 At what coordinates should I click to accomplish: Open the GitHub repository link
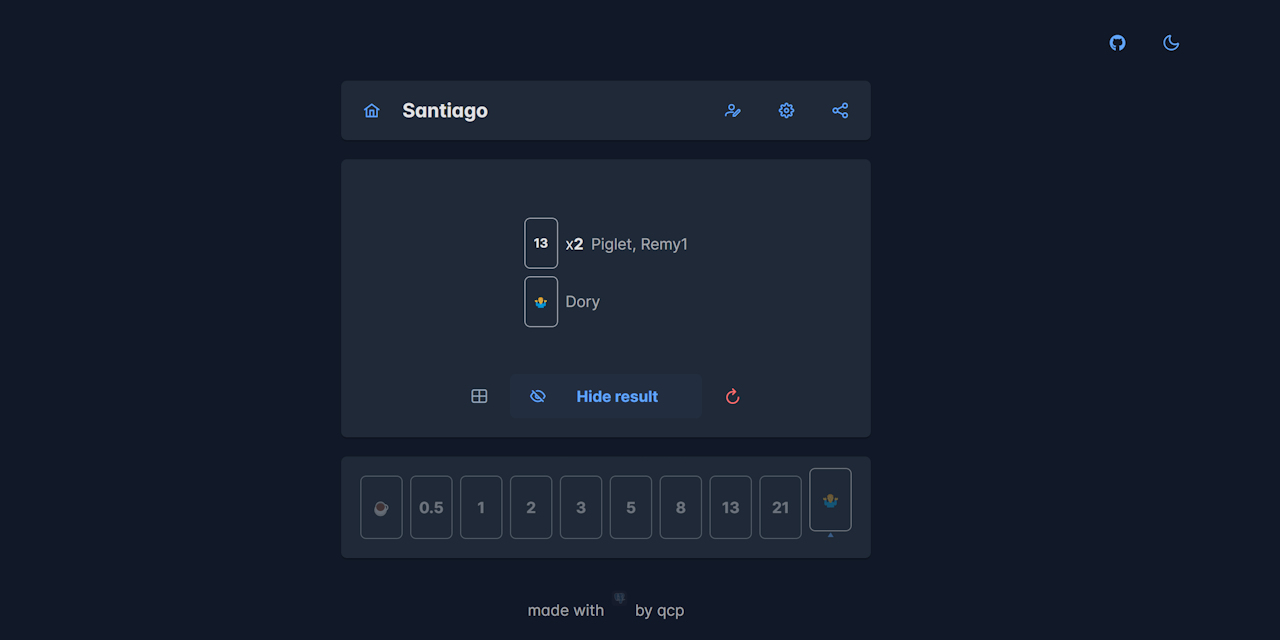point(1118,43)
